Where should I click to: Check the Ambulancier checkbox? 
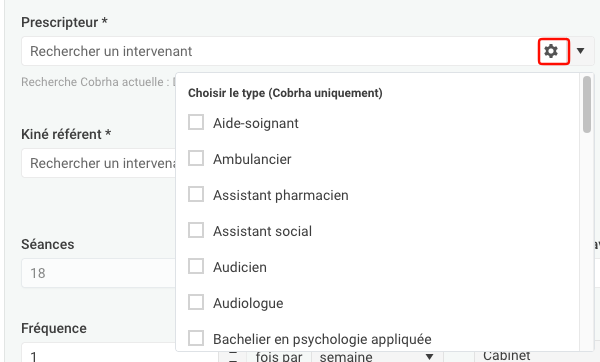tap(196, 158)
